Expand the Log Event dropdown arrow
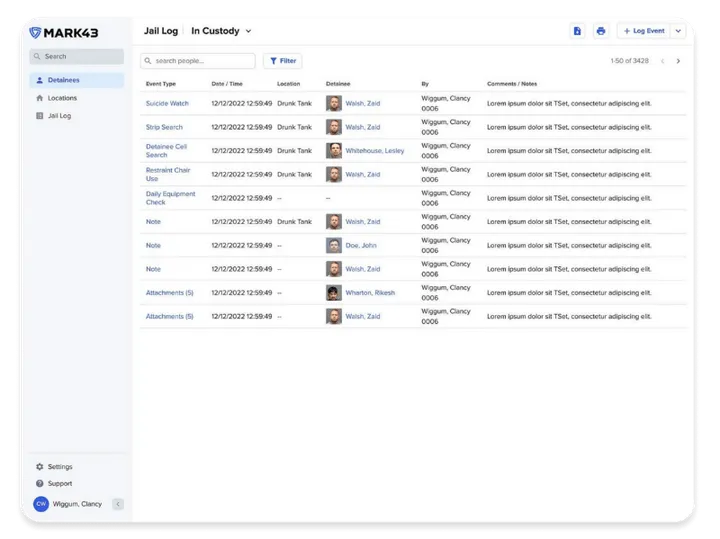720x539 pixels. tap(678, 31)
